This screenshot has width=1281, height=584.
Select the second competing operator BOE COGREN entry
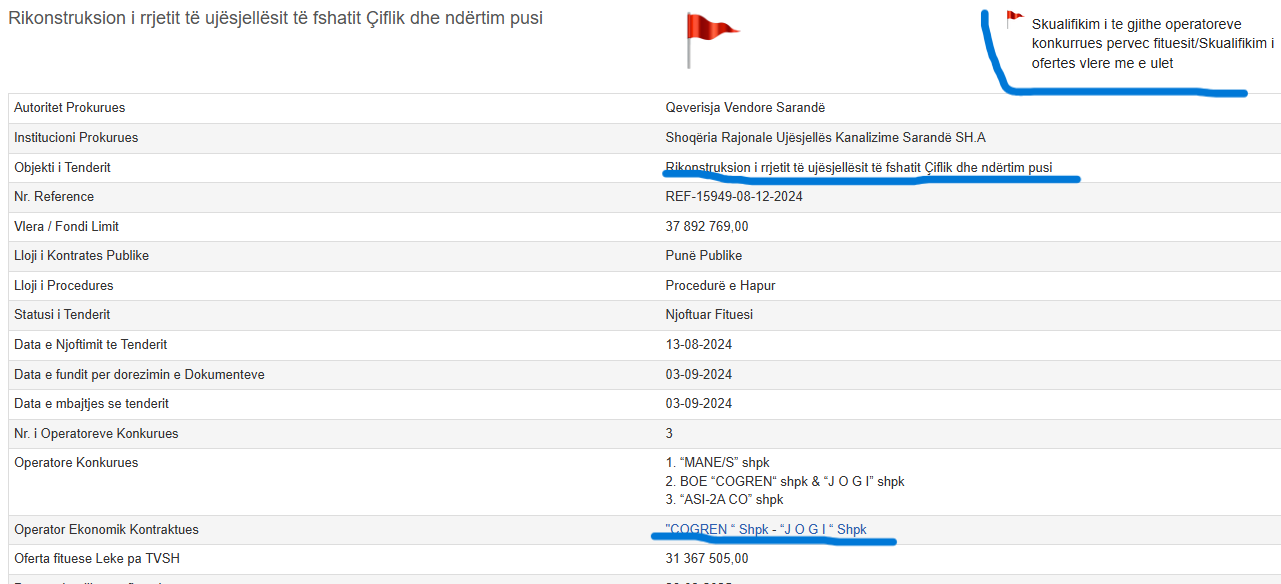point(785,481)
